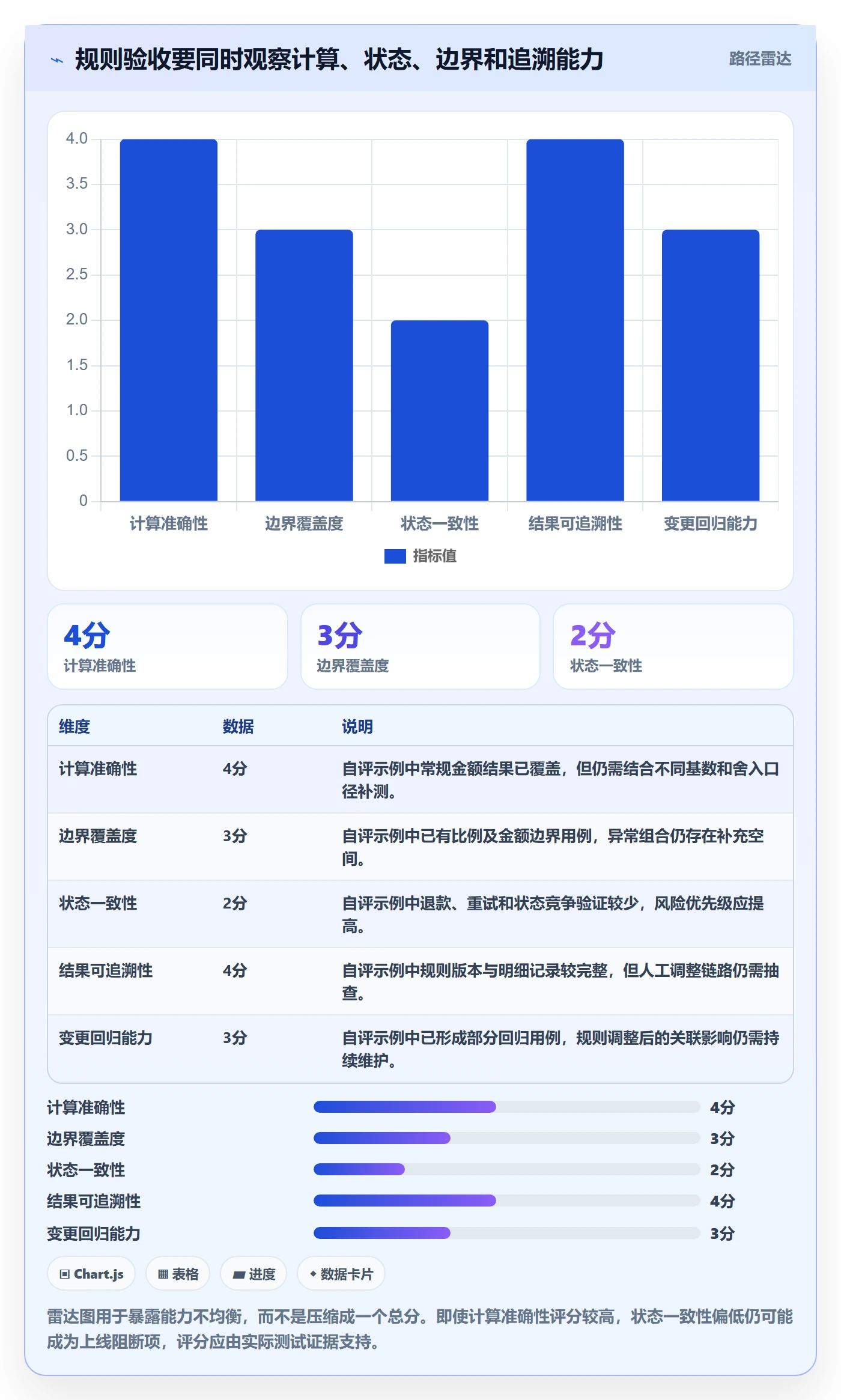
Task: Click the 状态一致性 progress bar
Action: coord(506,1169)
